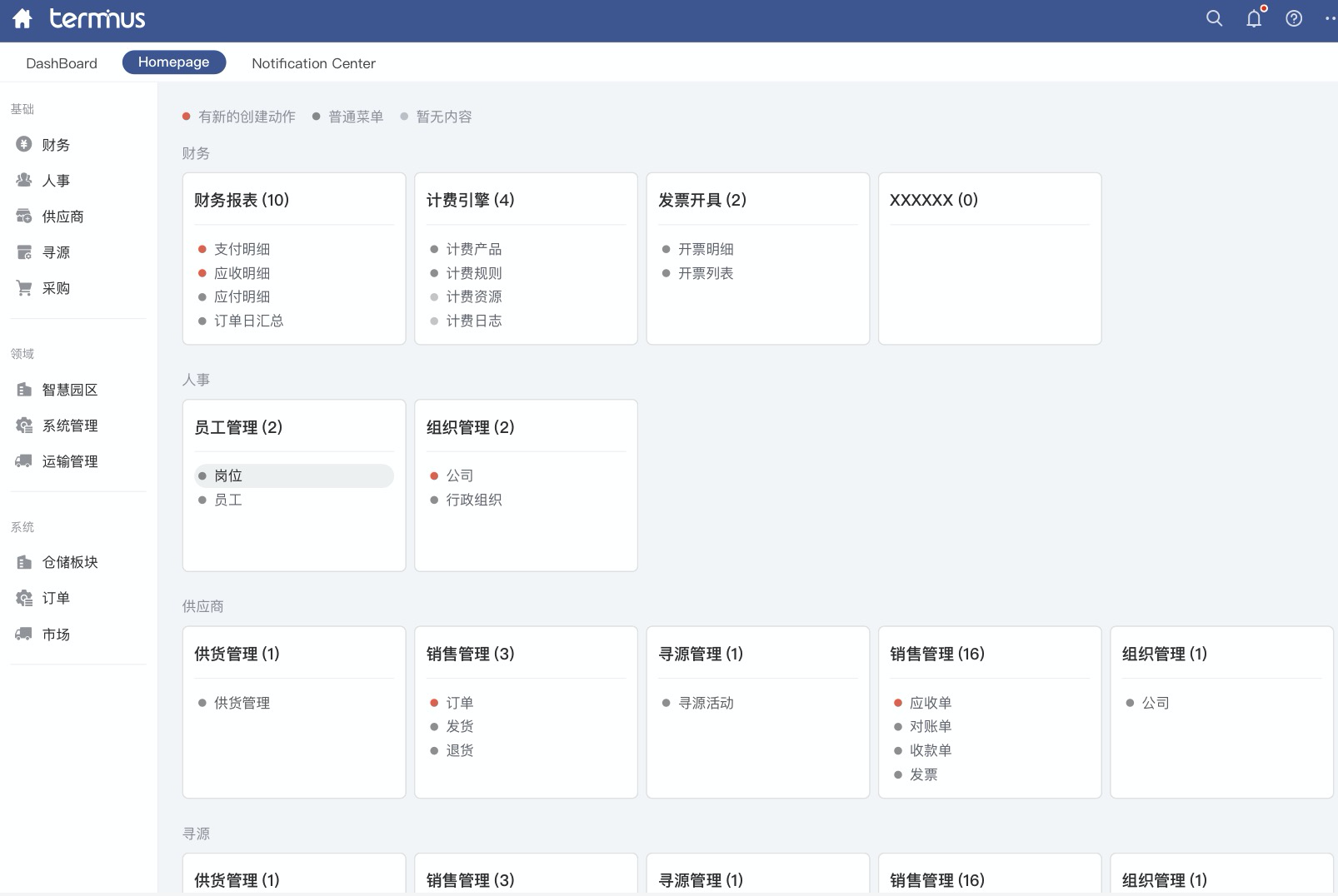Click the 采购 shopping cart icon
This screenshot has width=1338, height=896.
tap(24, 287)
